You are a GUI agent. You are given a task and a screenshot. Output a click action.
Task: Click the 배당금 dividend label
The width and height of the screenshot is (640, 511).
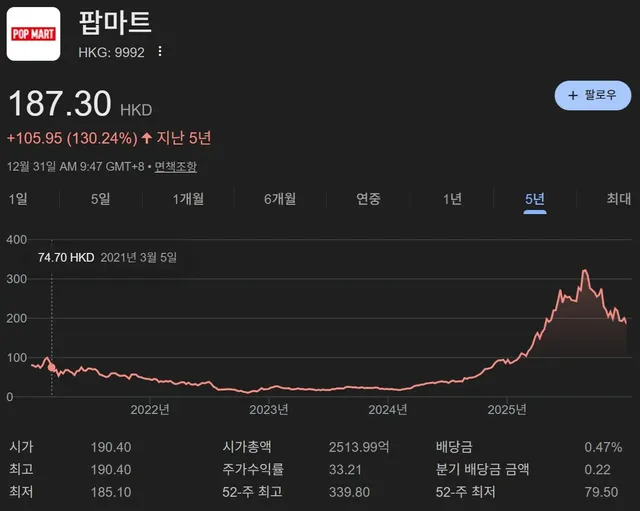click(x=453, y=447)
